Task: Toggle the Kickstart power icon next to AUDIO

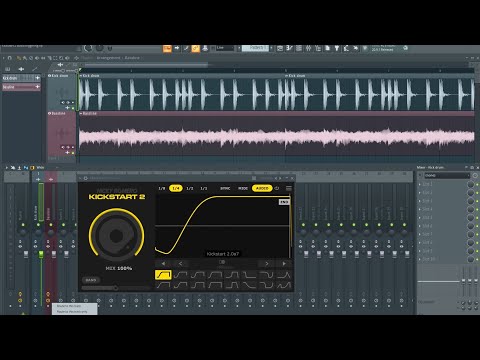Action: pos(277,188)
